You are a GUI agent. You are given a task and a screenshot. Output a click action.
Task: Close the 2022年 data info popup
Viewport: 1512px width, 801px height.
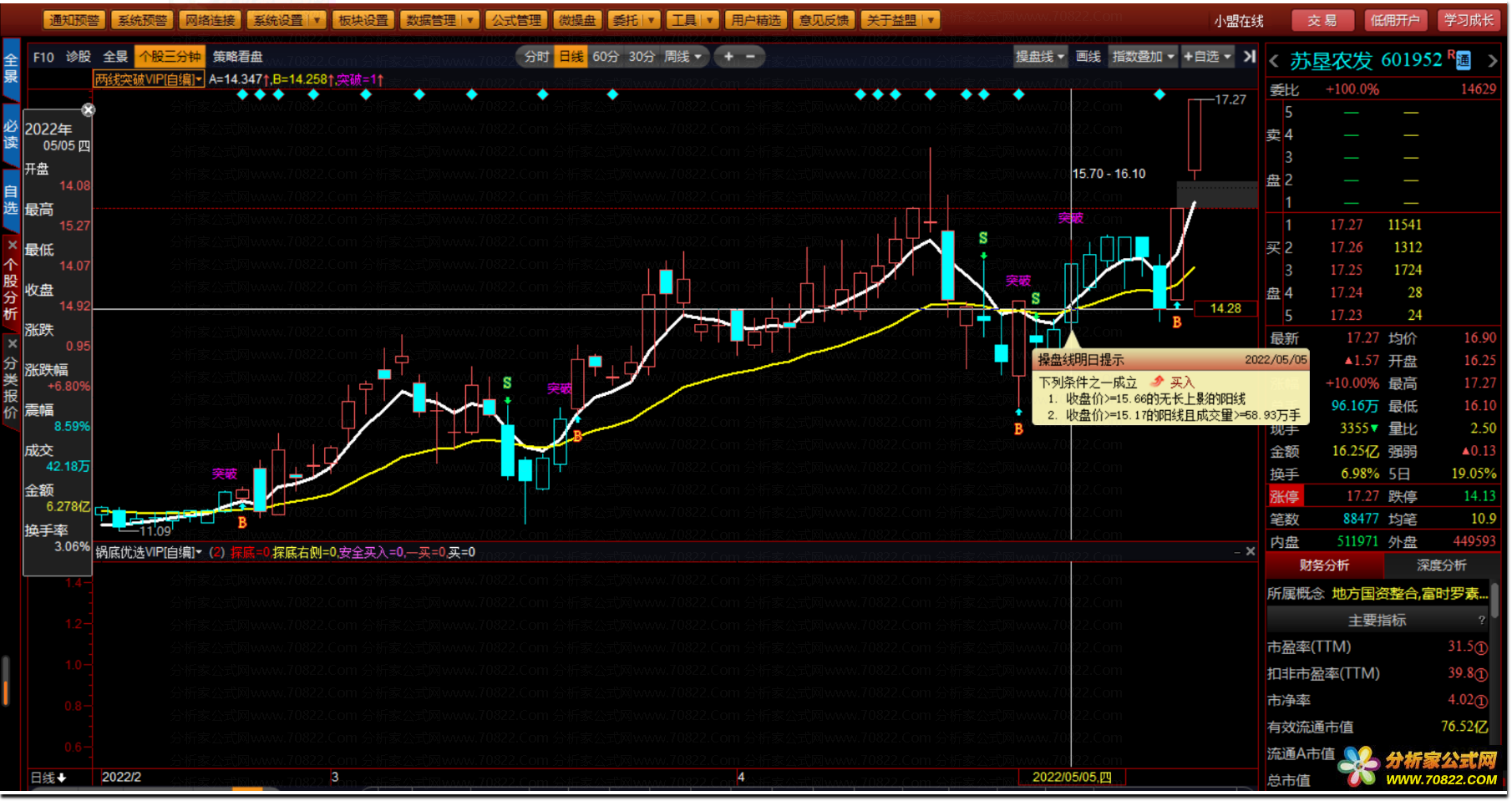(x=88, y=109)
